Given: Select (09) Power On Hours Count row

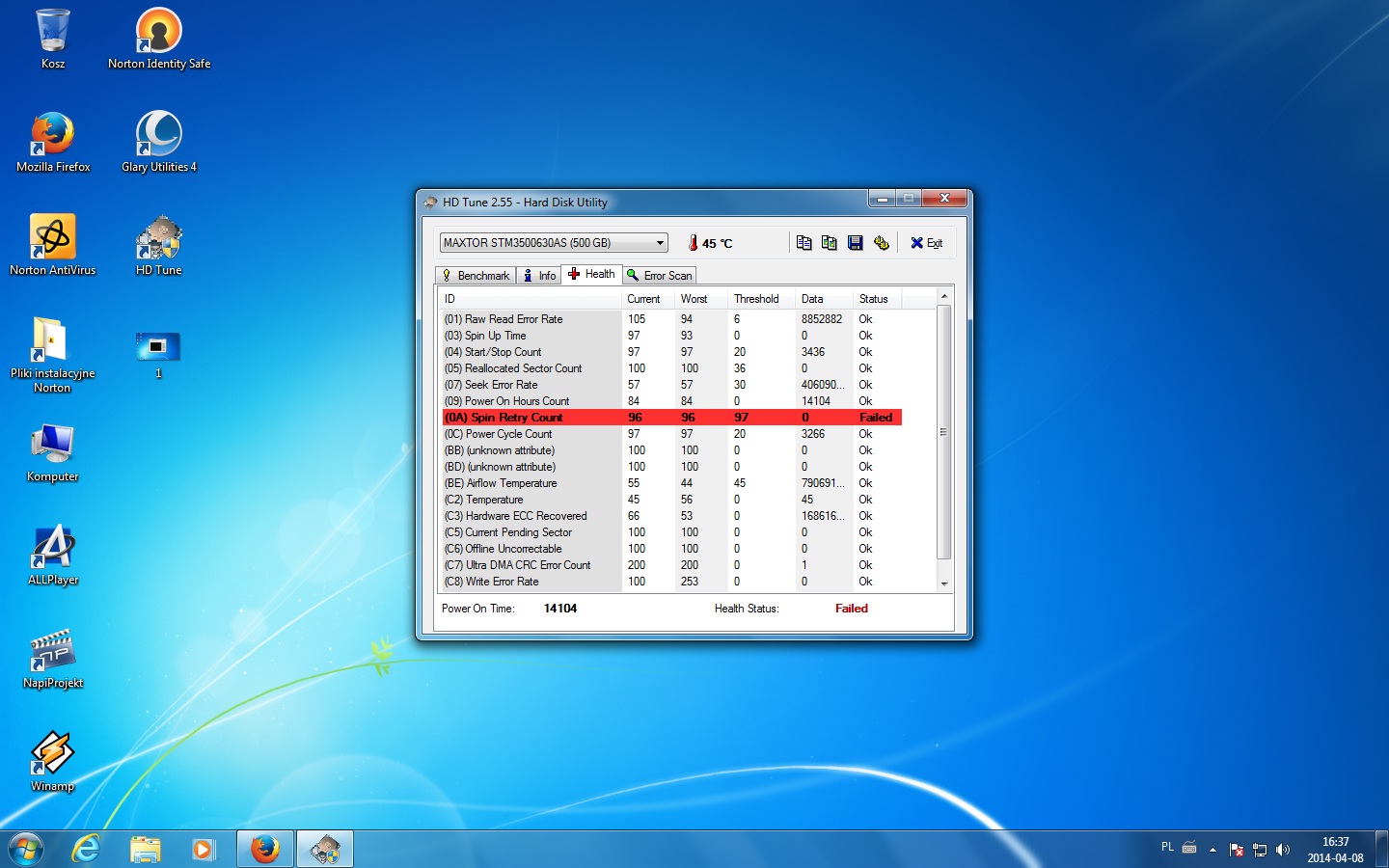Looking at the screenshot, I should click(x=671, y=401).
